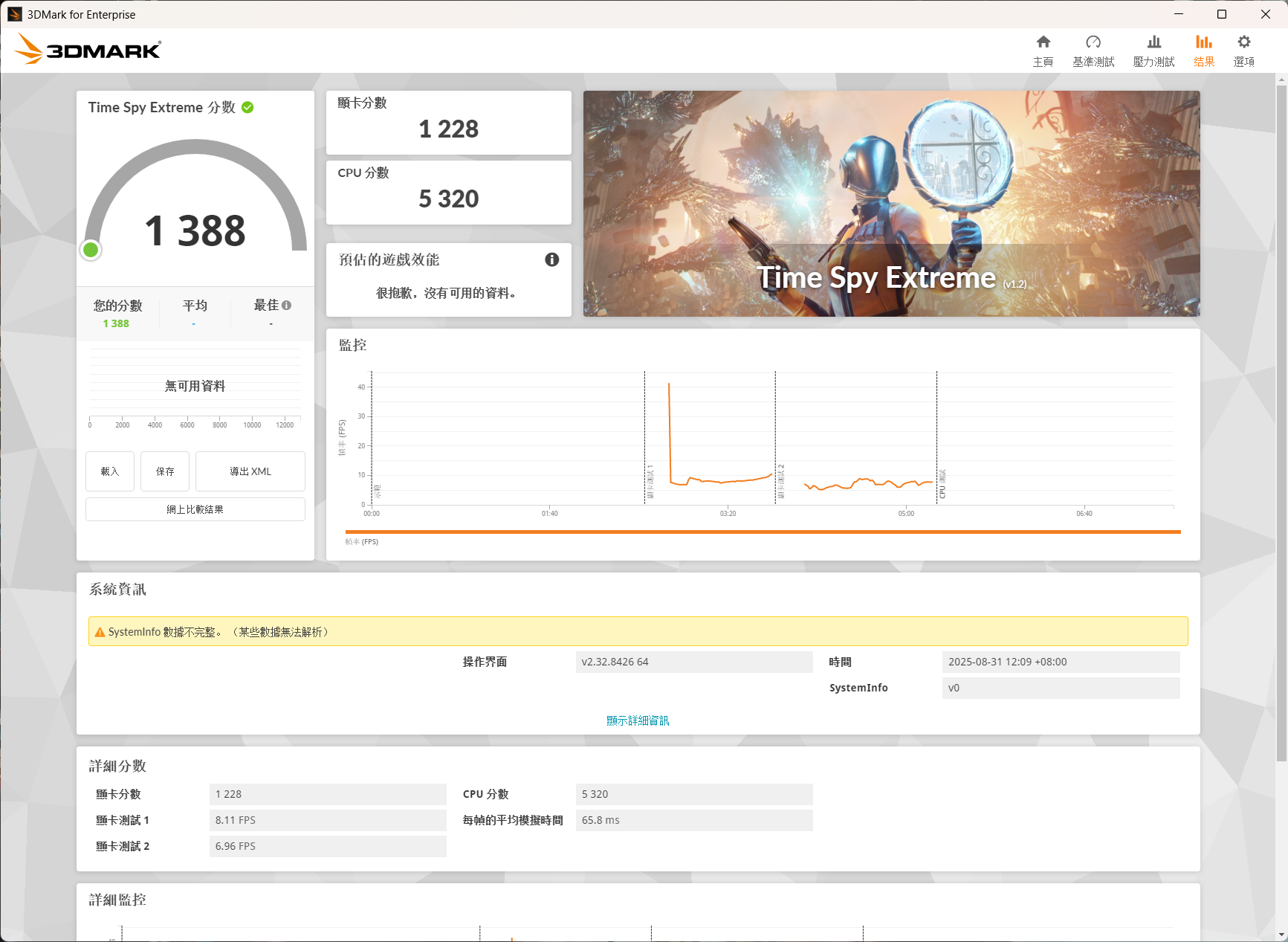Click the 1 228 value under 詳細分數
The image size is (1288, 942).
(x=328, y=794)
